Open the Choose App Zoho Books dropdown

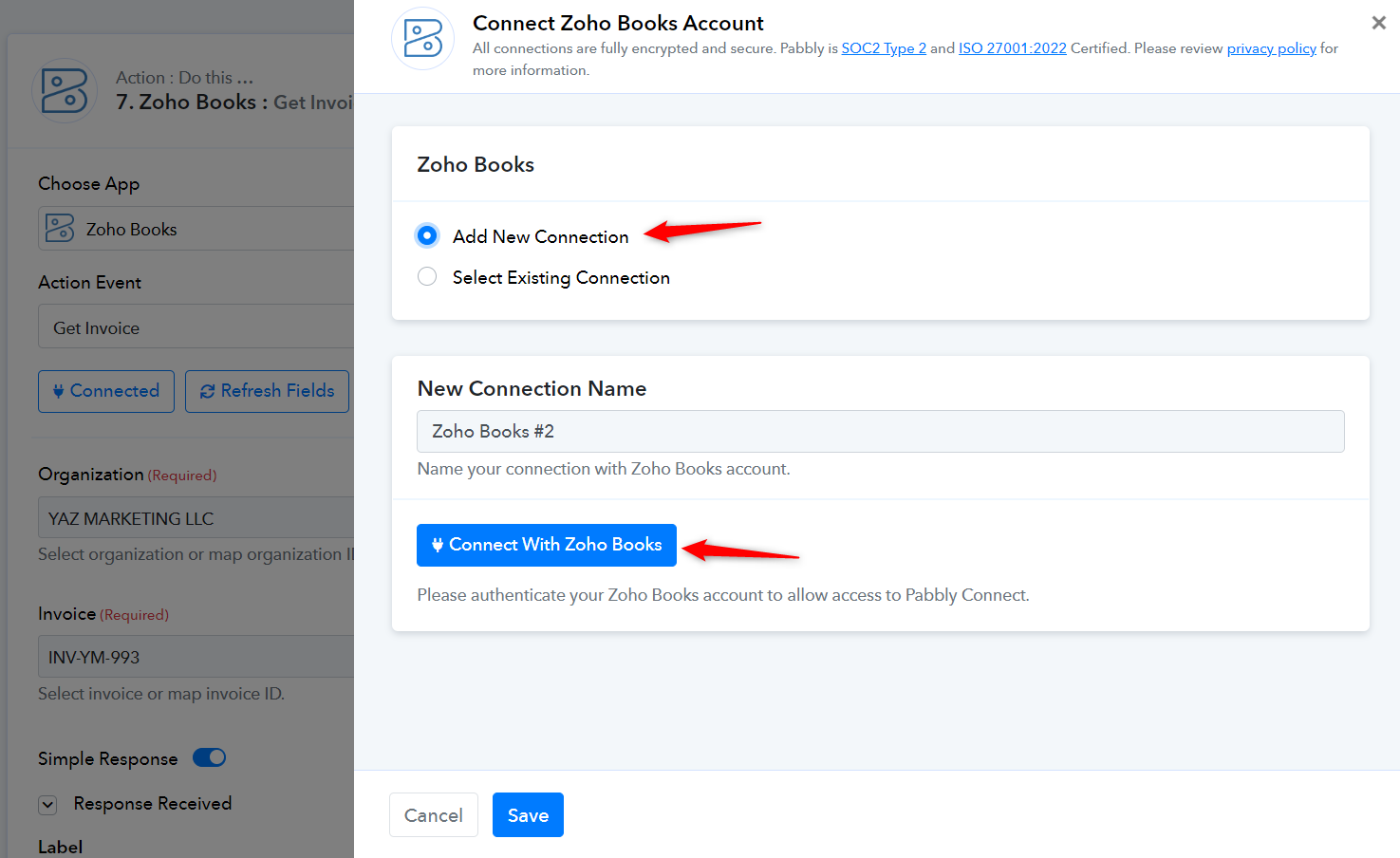pos(196,229)
